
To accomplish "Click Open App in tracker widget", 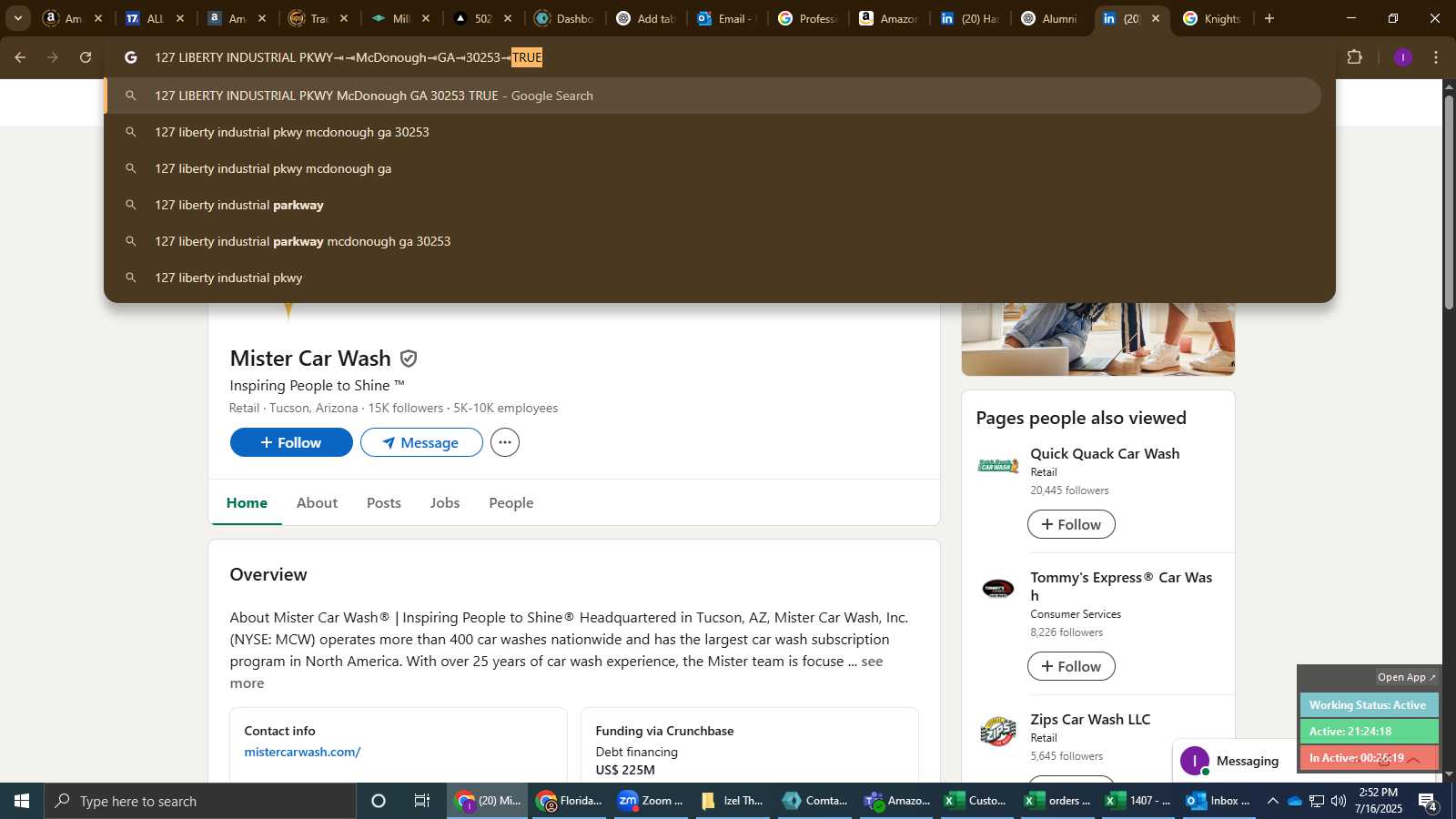I will 1406,677.
